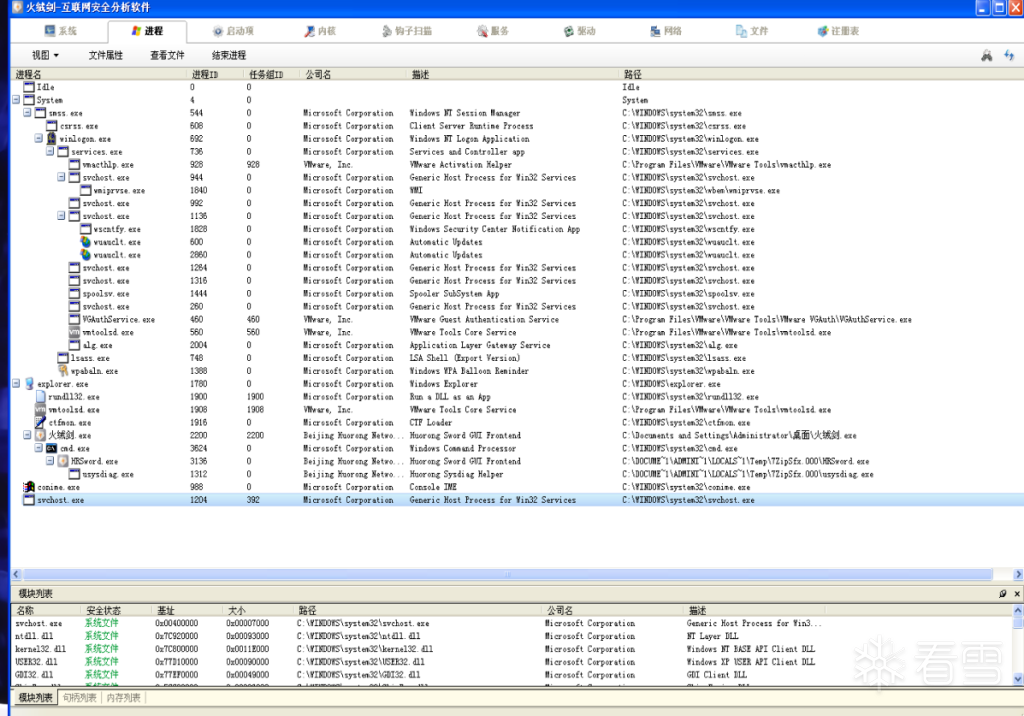Screen dimensions: 1024x716
Task: Switch to the 文件 tab
Action: [x=752, y=31]
